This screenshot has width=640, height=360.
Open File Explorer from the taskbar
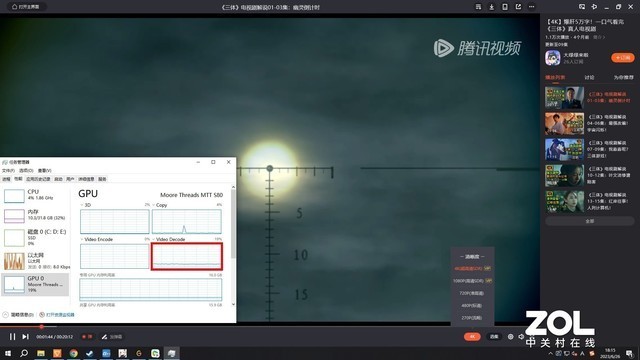(41, 353)
